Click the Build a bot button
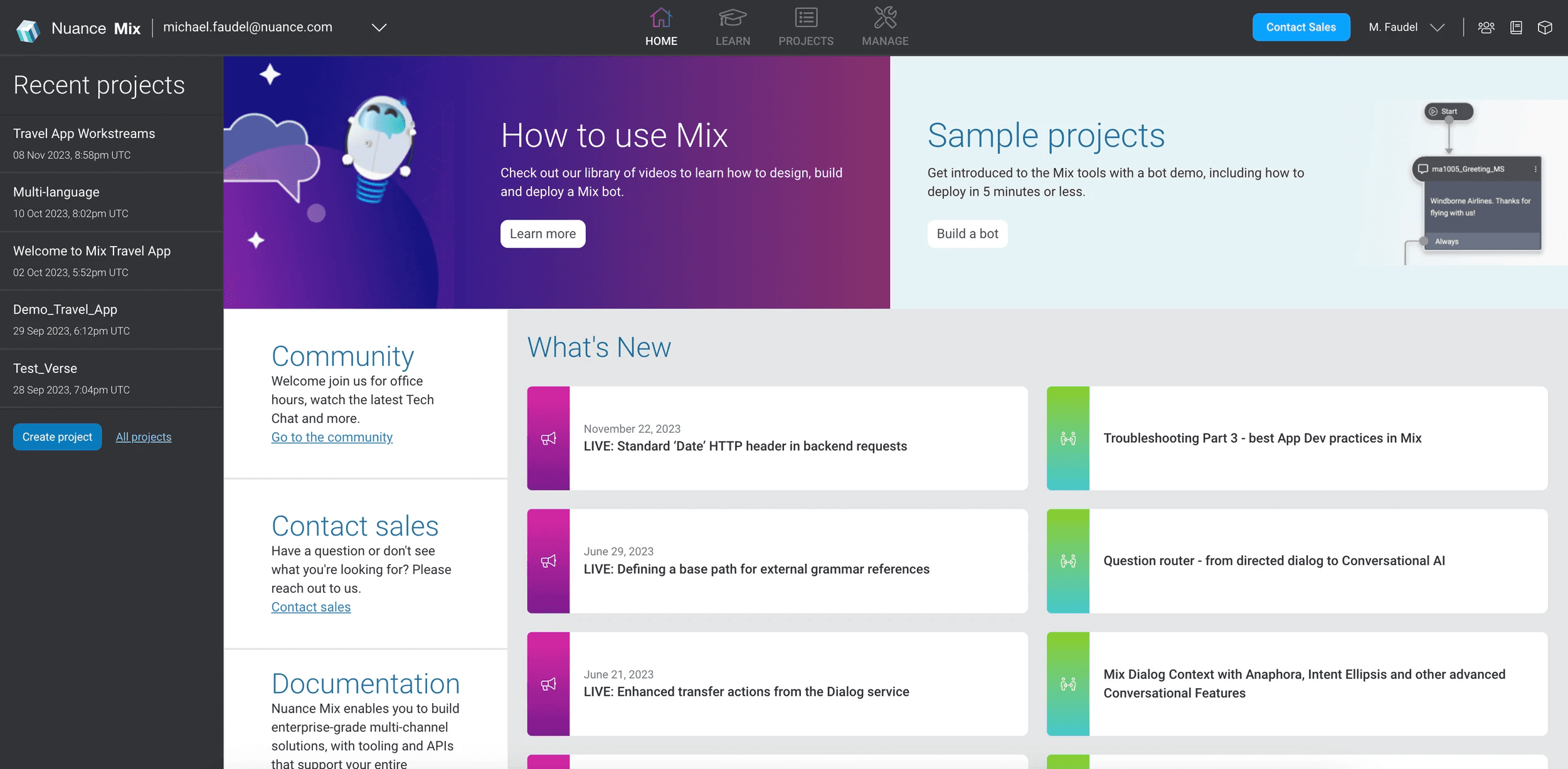The height and width of the screenshot is (769, 1568). [967, 234]
